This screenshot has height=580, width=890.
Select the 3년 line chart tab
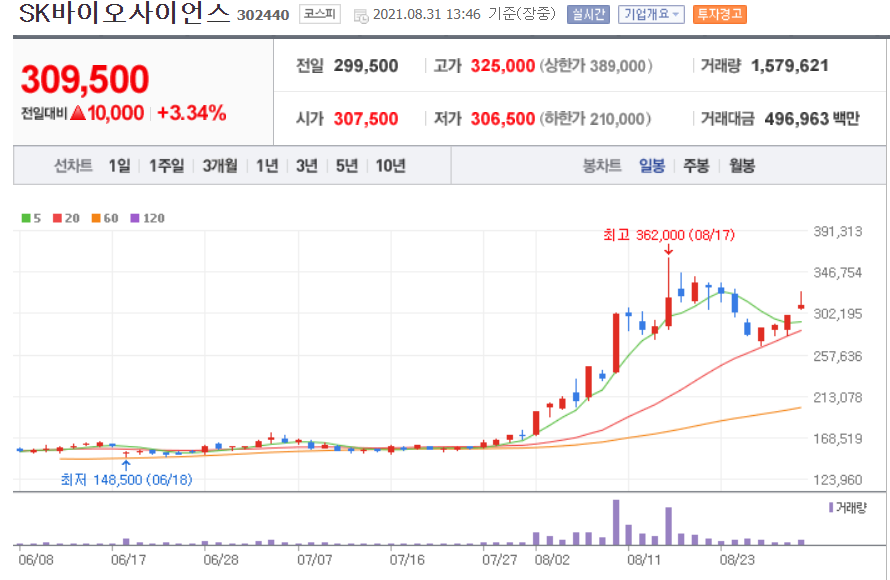pos(307,166)
